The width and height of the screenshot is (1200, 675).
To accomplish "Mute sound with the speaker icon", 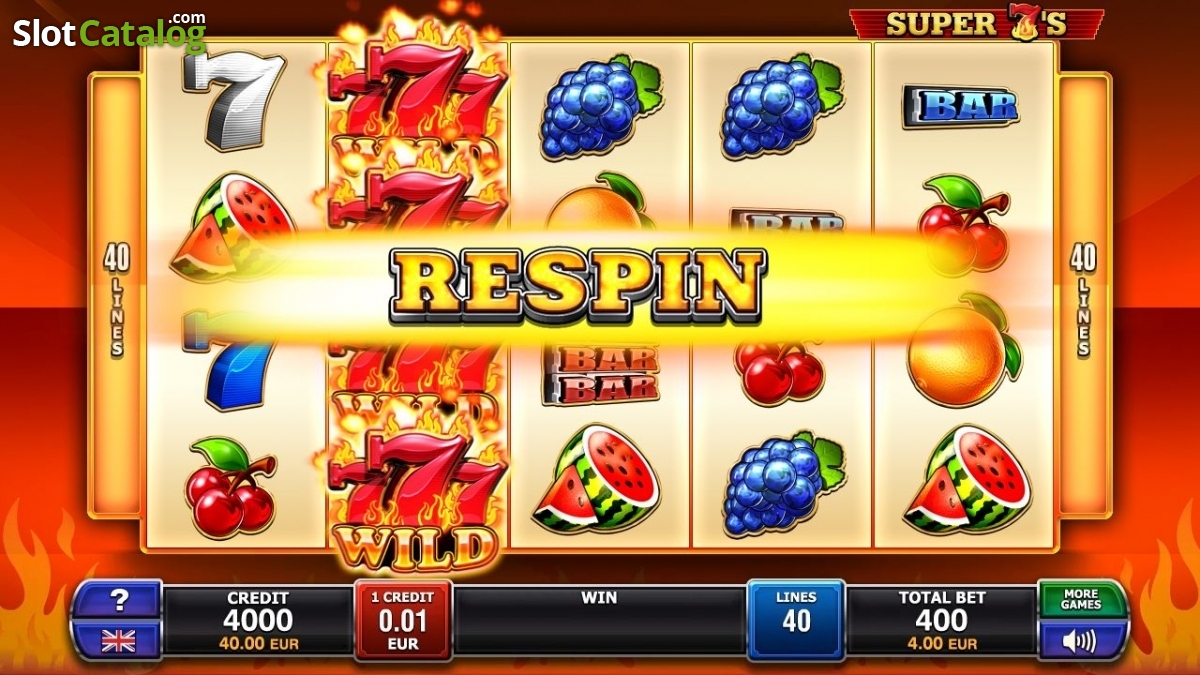I will (1080, 640).
